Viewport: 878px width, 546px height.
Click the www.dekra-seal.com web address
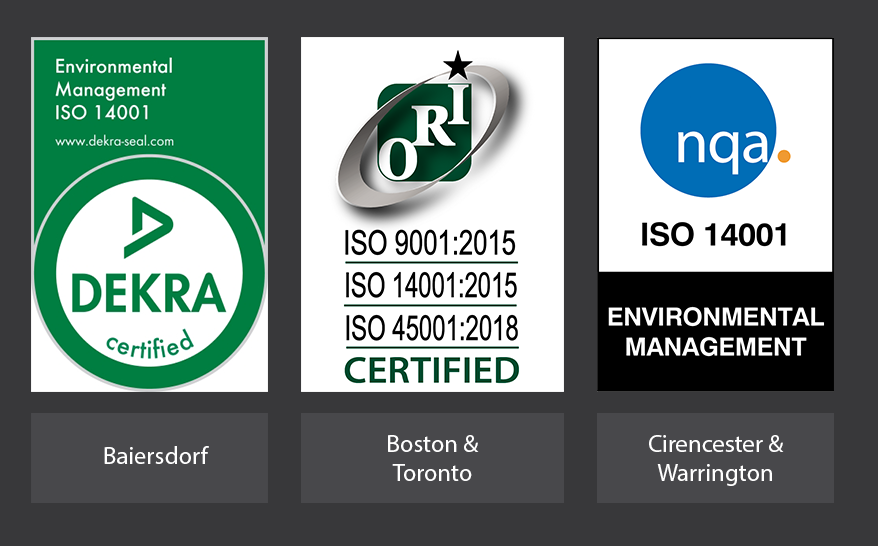pyautogui.click(x=114, y=141)
